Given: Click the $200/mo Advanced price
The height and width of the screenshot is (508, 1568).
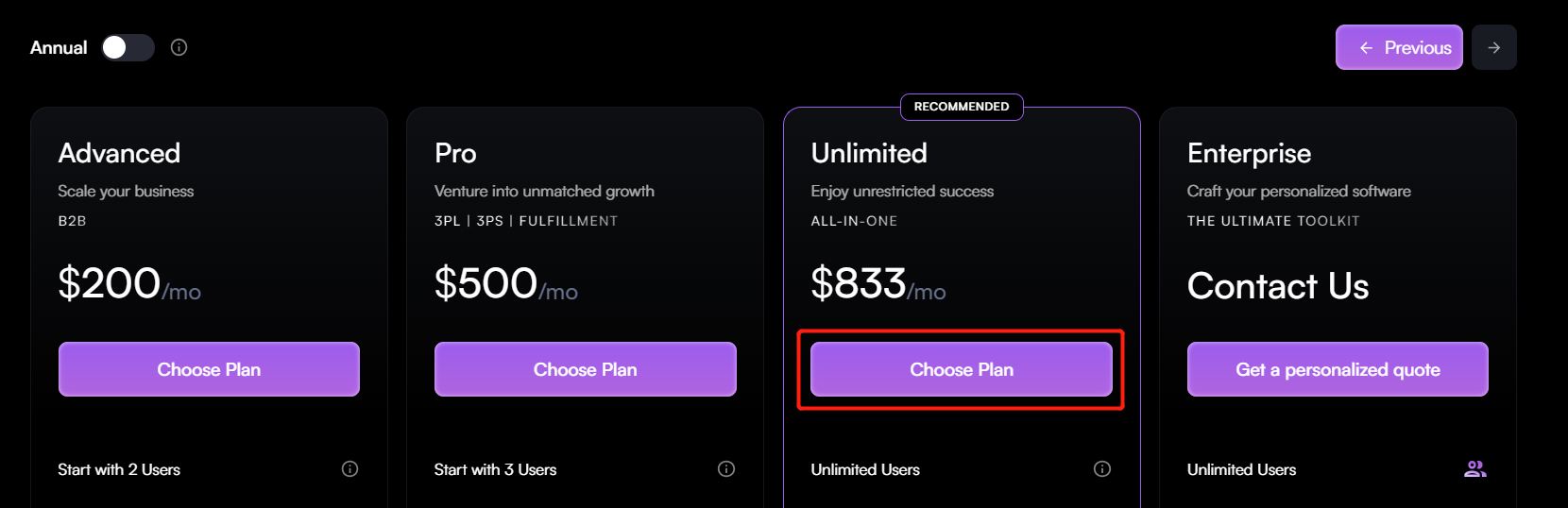Looking at the screenshot, I should 129,284.
